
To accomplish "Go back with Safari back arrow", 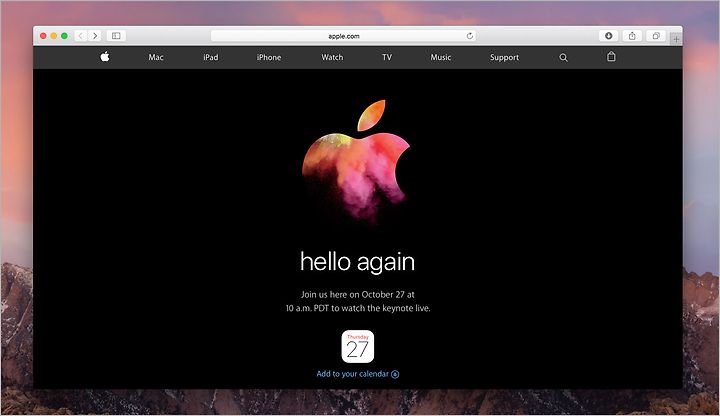I will pyautogui.click(x=81, y=36).
